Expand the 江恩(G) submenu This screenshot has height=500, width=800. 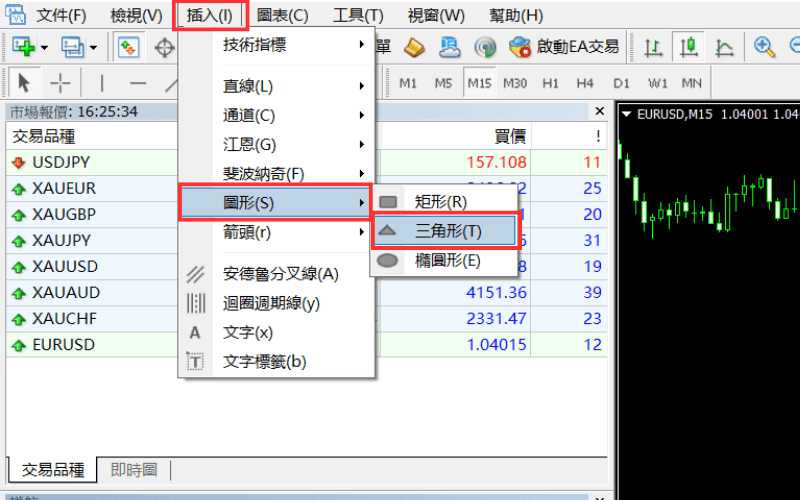tap(277, 144)
